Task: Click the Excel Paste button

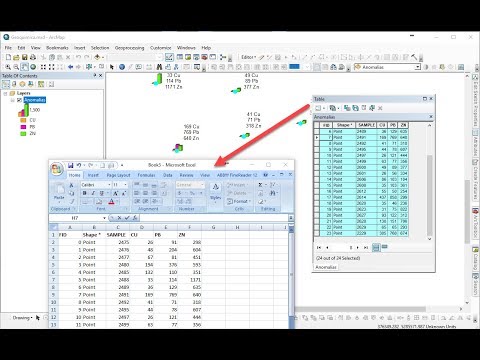Action: click(59, 193)
